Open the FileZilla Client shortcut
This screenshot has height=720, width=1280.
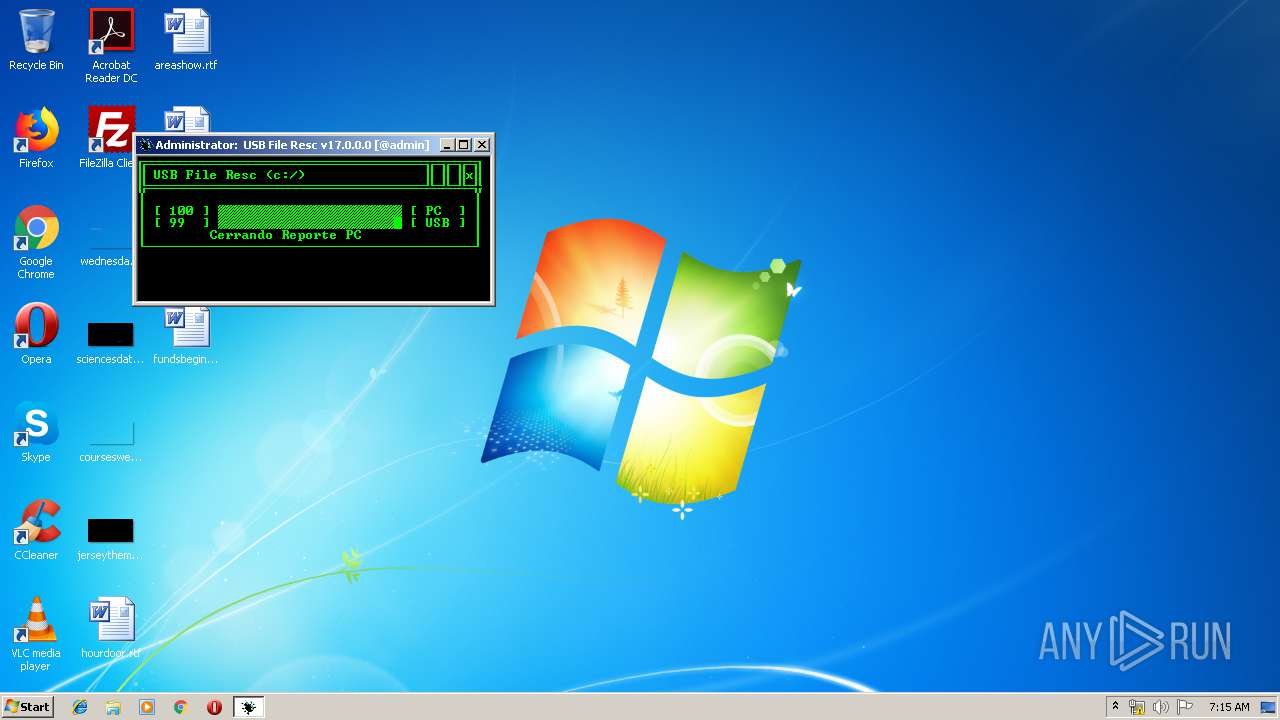coord(111,138)
